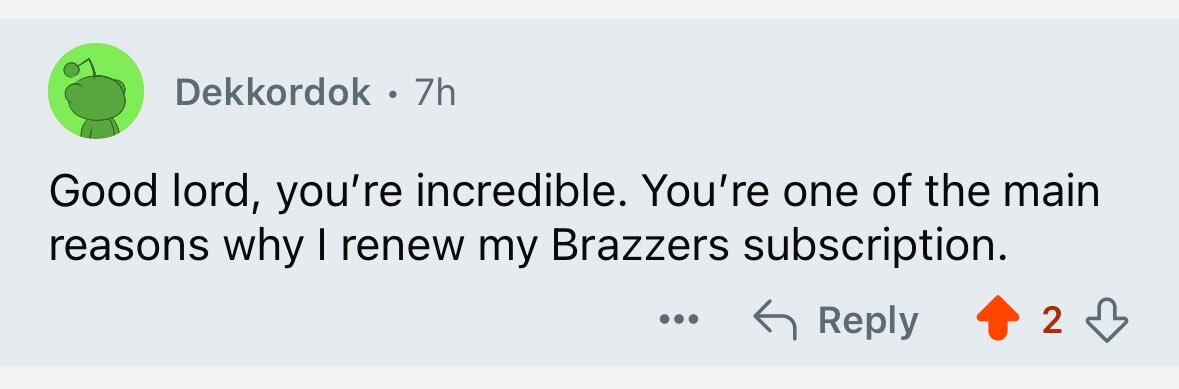Viewport: 1179px width, 389px height.
Task: Click the 7h timestamp of the comment
Action: click(x=435, y=93)
